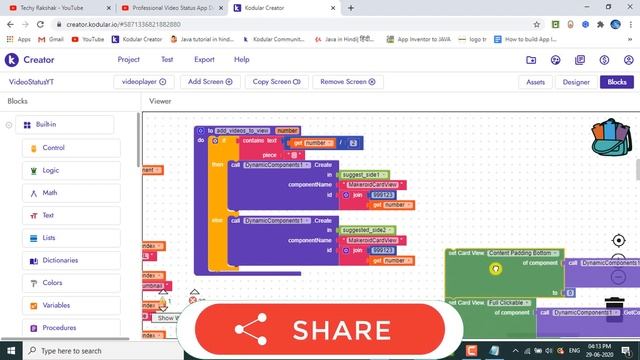Screen dimensions: 640x360
Task: Select the Text blocks category
Action: (x=71, y=215)
